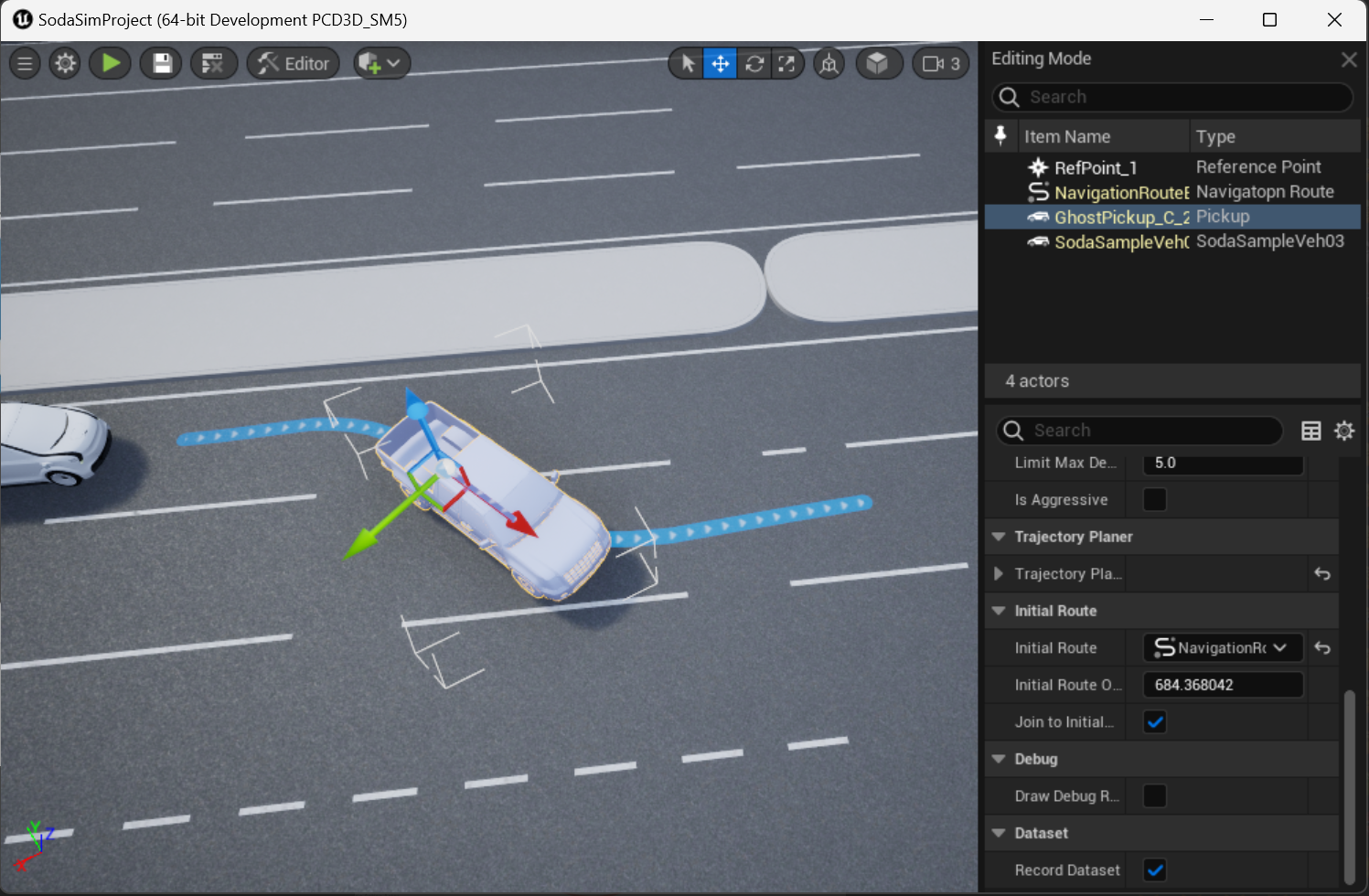Click the properties panel vertical scrollbar
Viewport: 1369px width, 896px height.
(1349, 788)
